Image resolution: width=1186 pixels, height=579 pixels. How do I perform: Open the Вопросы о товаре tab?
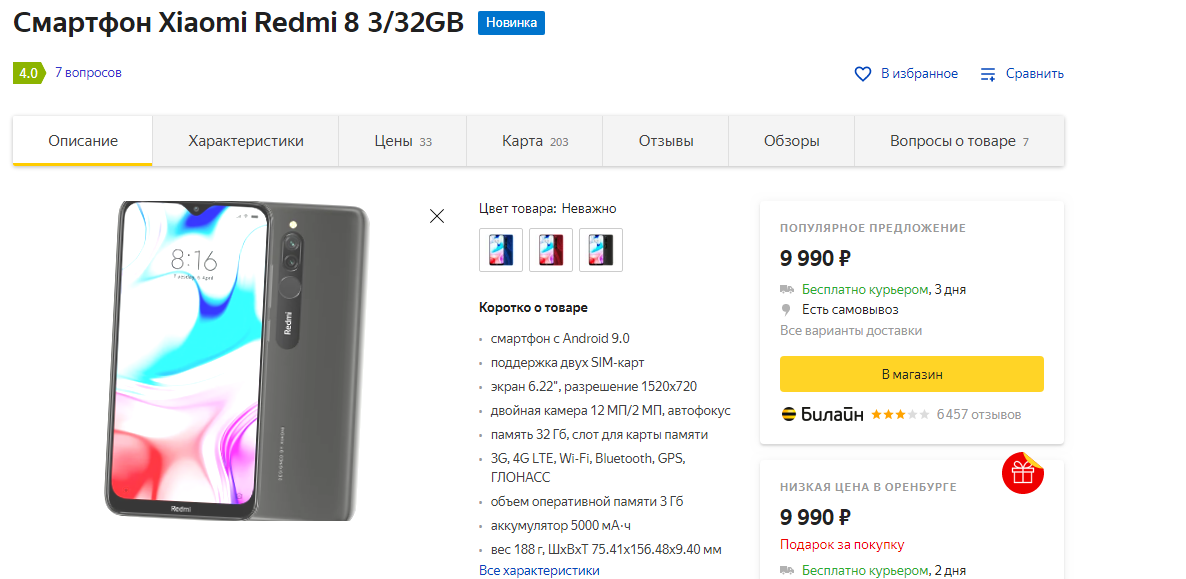tap(959, 141)
